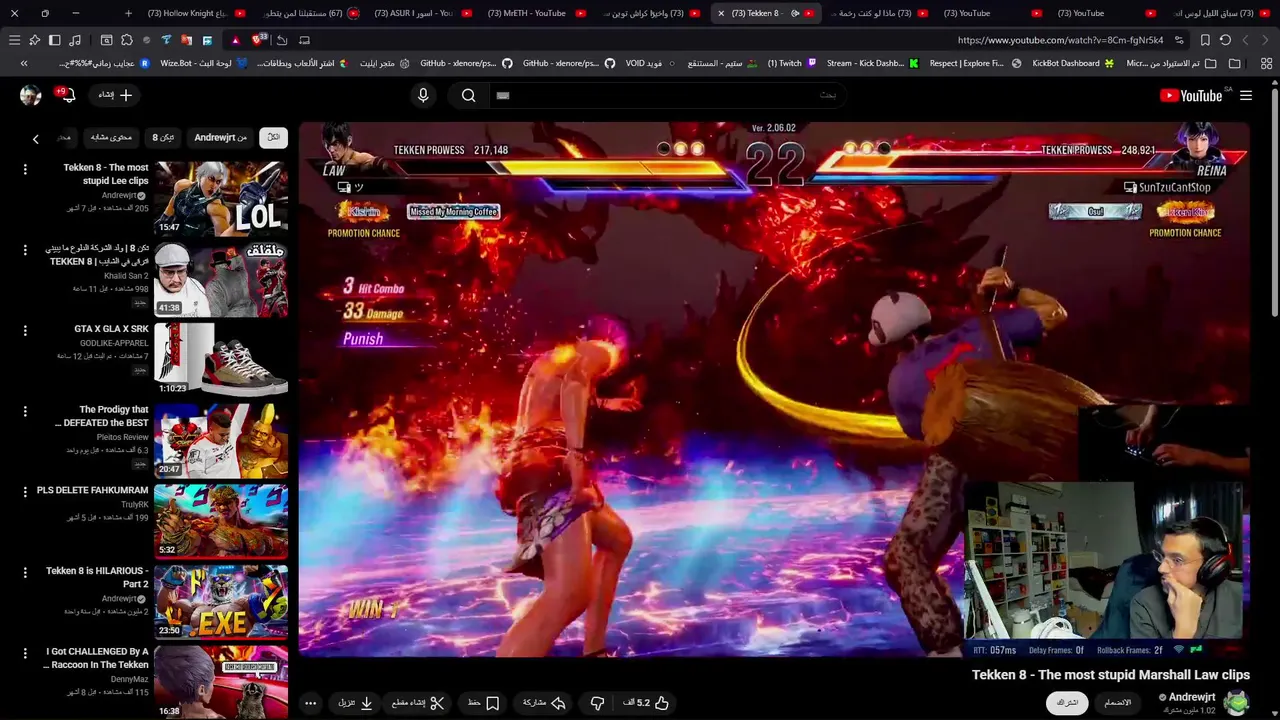
Task: Open 'PLS DELETE FAHKUMRAM' video title
Action: click(x=92, y=490)
